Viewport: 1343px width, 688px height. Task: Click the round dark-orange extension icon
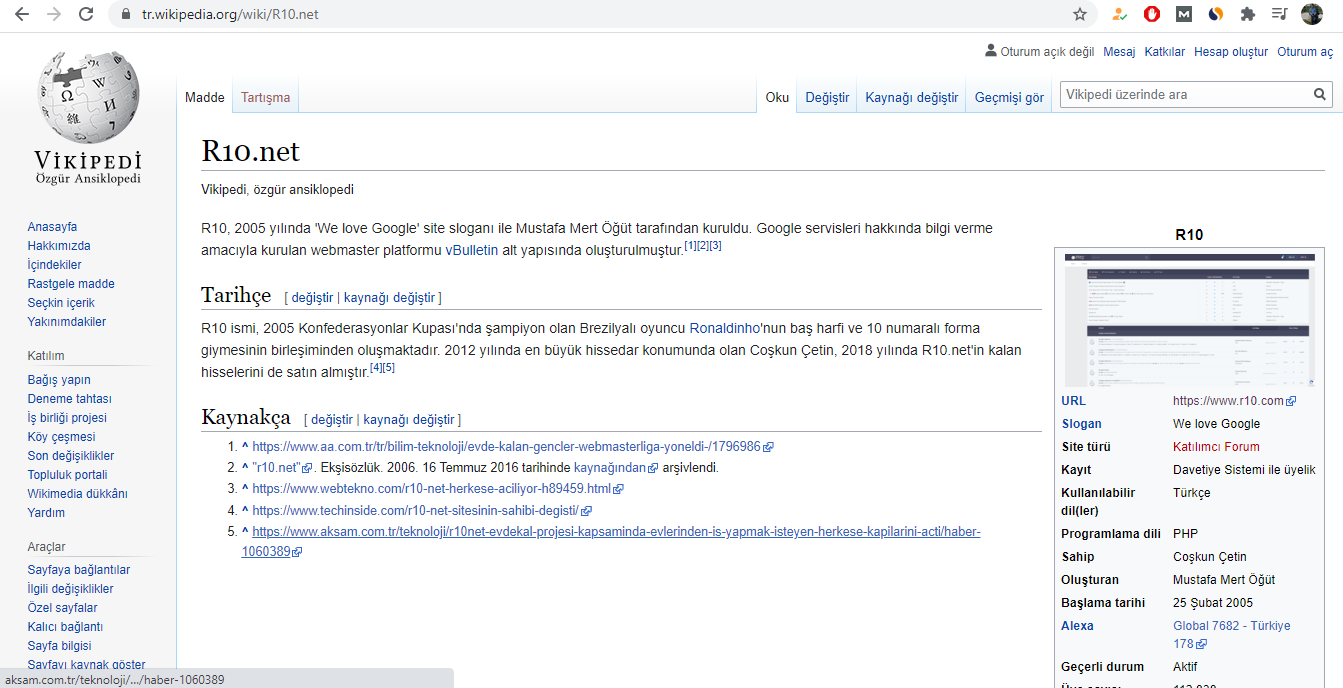click(x=1216, y=14)
